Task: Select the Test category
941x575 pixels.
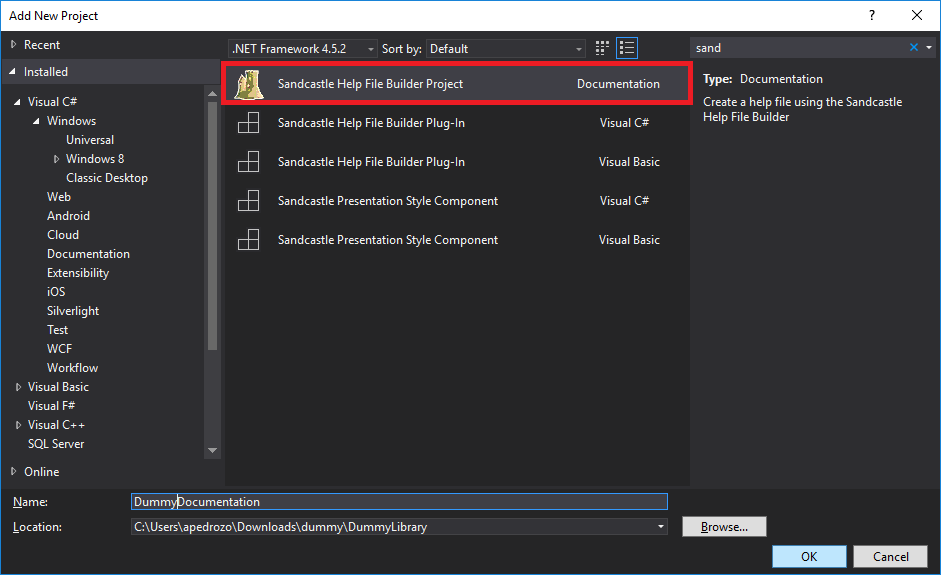Action: (x=58, y=330)
